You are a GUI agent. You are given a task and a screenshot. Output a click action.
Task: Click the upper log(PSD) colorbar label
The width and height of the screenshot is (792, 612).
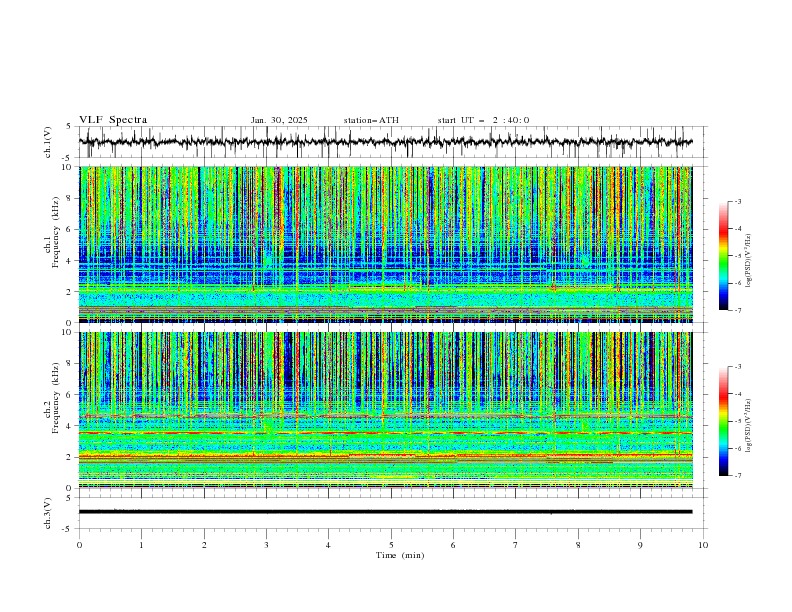tap(749, 261)
